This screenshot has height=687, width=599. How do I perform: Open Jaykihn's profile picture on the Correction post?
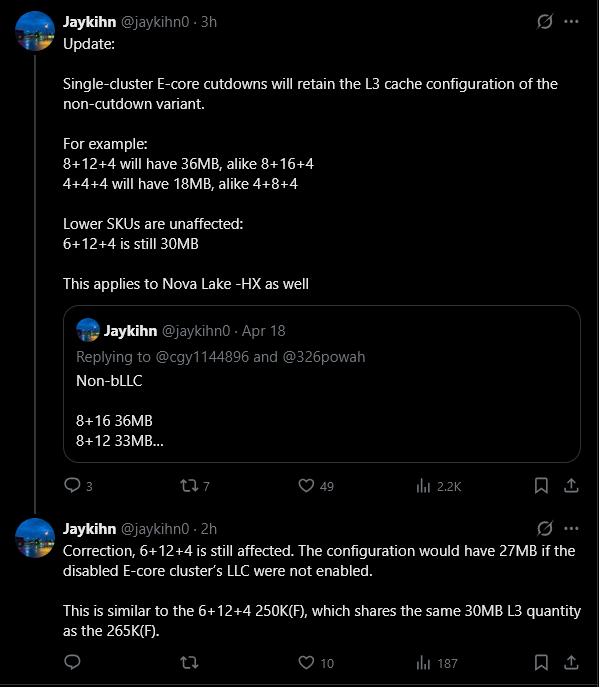point(35,538)
